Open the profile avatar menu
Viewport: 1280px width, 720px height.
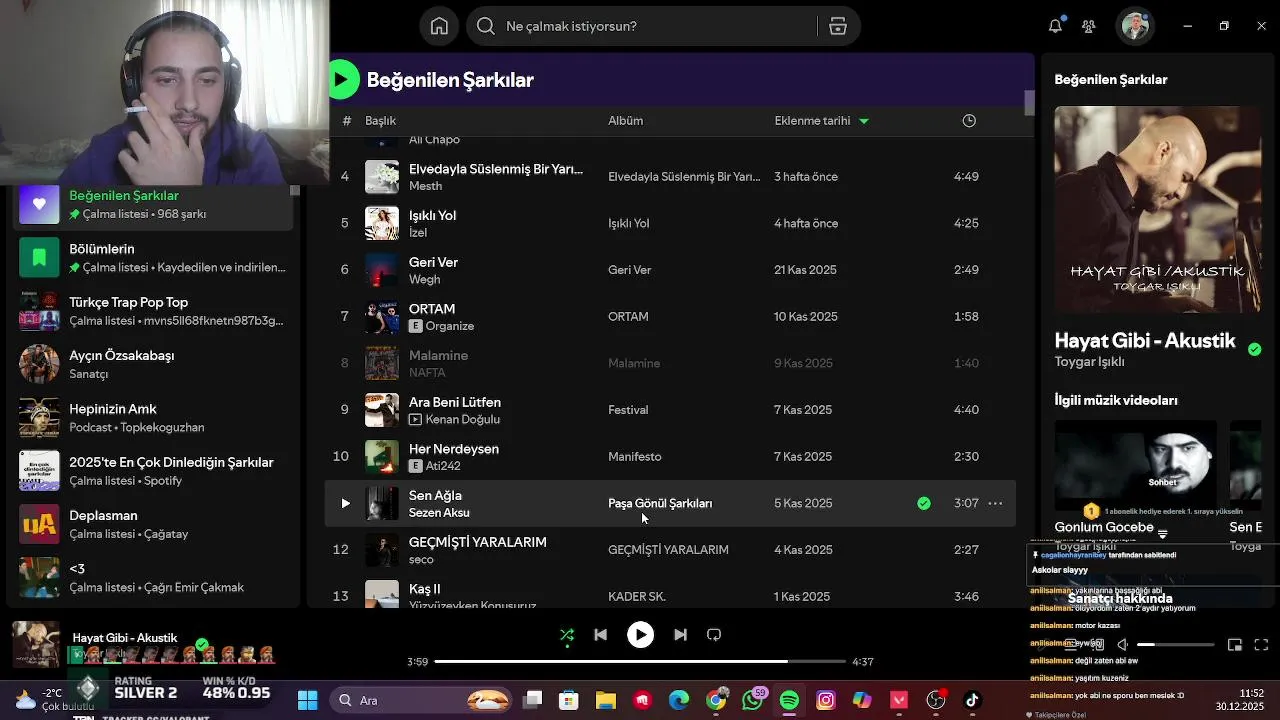pyautogui.click(x=1135, y=26)
